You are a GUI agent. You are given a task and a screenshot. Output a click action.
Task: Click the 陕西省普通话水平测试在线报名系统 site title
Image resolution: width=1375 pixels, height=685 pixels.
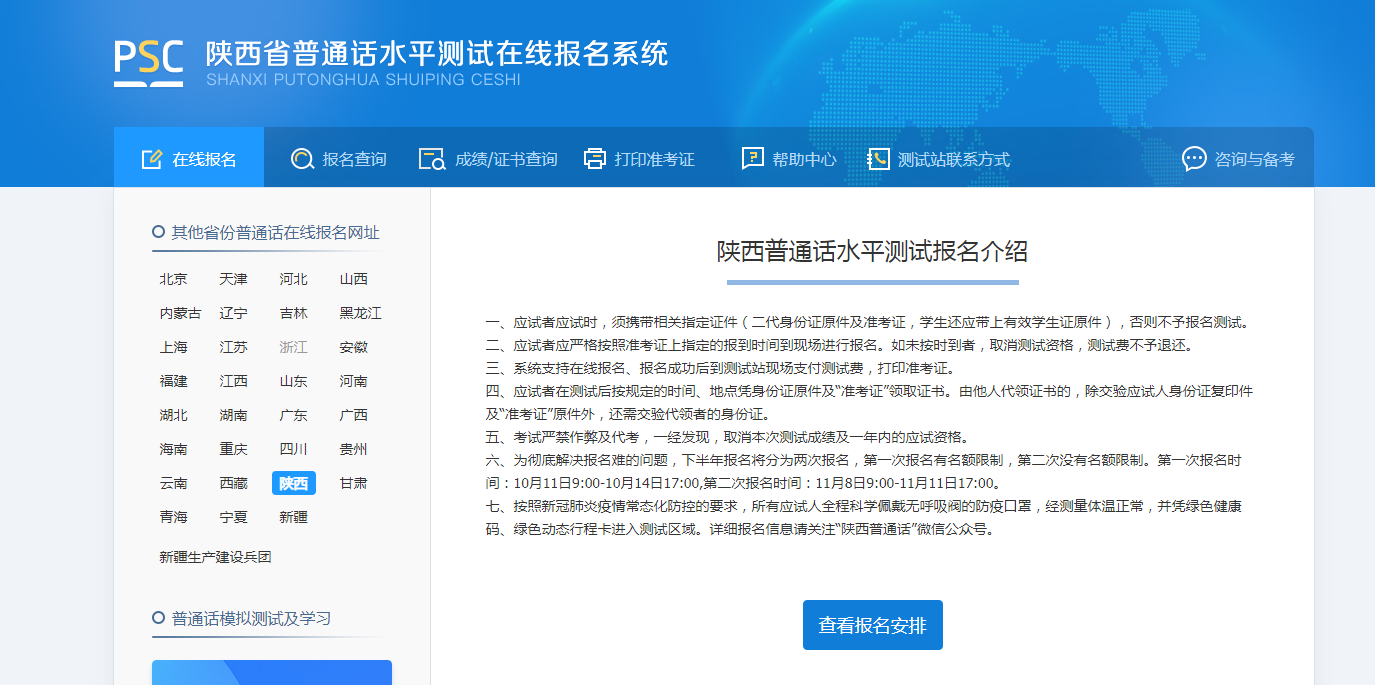[x=436, y=53]
